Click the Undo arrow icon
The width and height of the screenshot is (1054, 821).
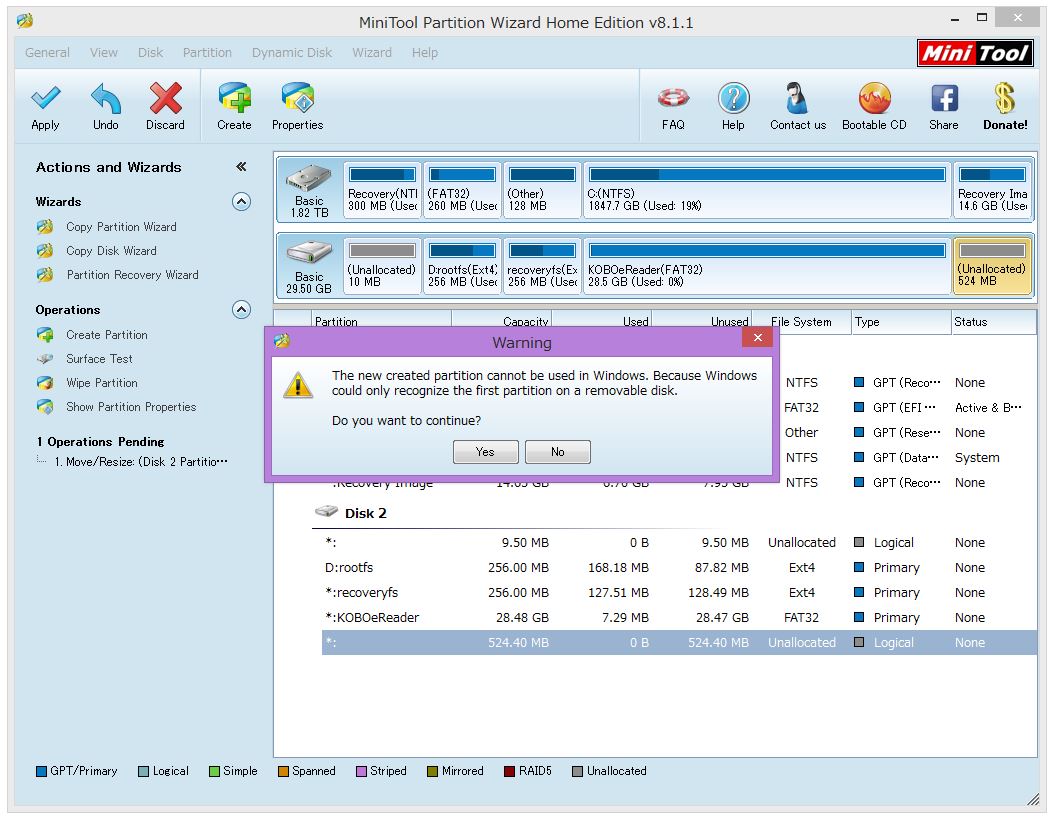click(106, 98)
